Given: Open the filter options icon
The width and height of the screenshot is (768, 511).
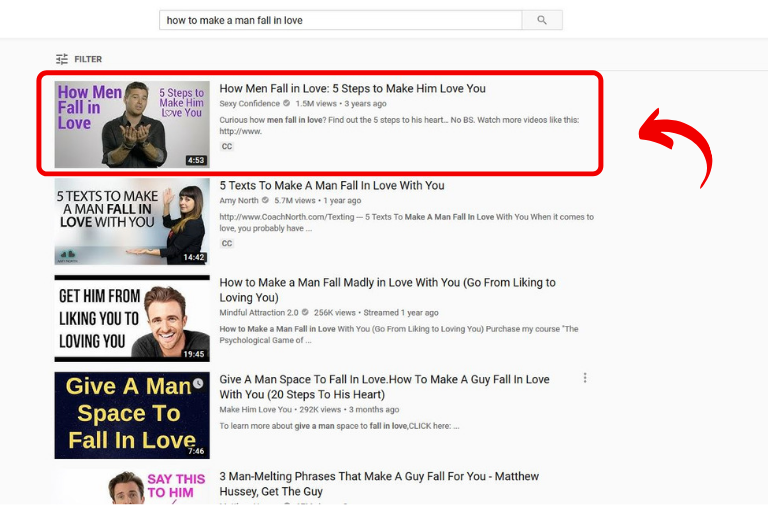Looking at the screenshot, I should 62,59.
